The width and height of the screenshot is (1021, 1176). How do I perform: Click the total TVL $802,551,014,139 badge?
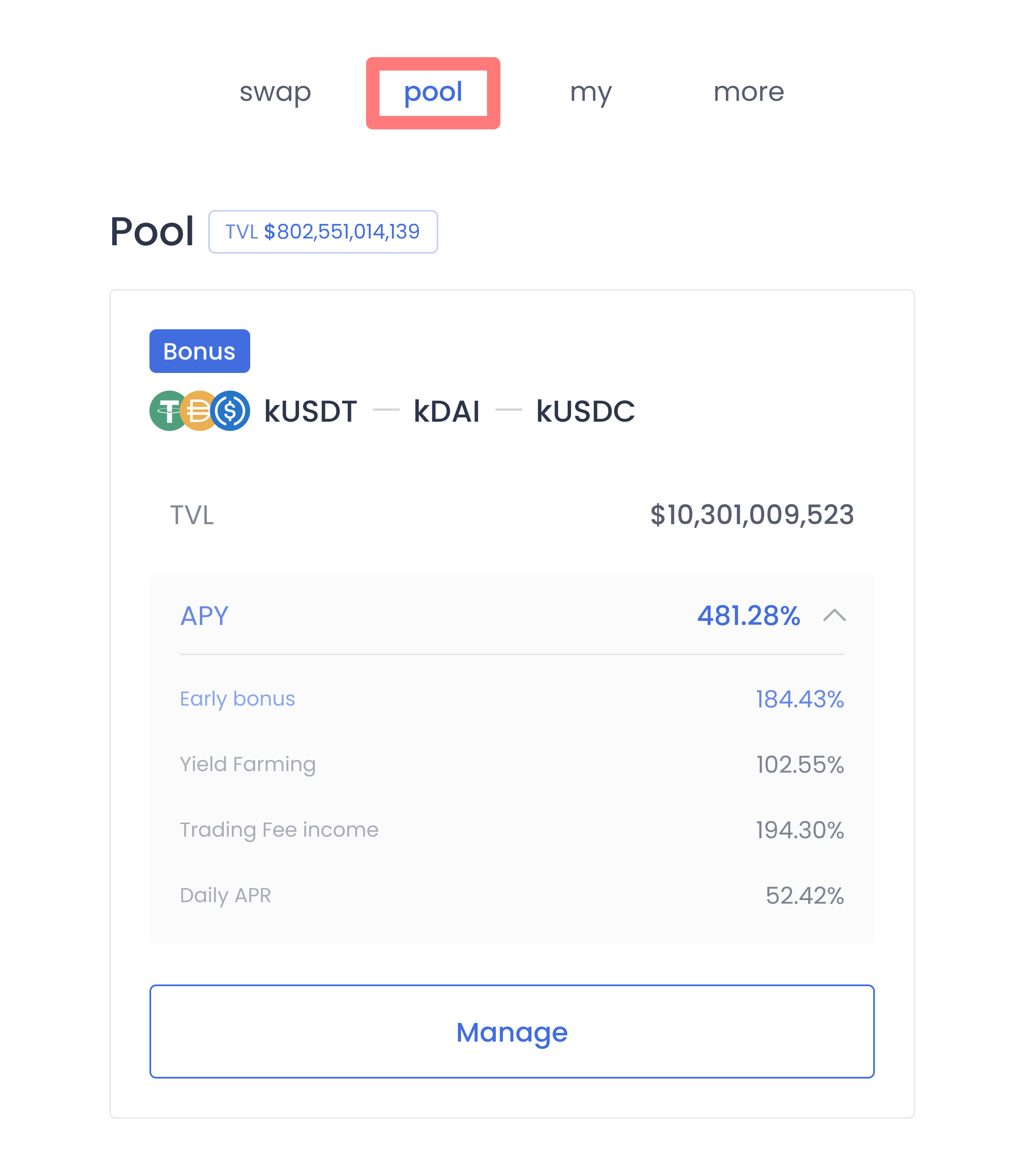(x=323, y=231)
